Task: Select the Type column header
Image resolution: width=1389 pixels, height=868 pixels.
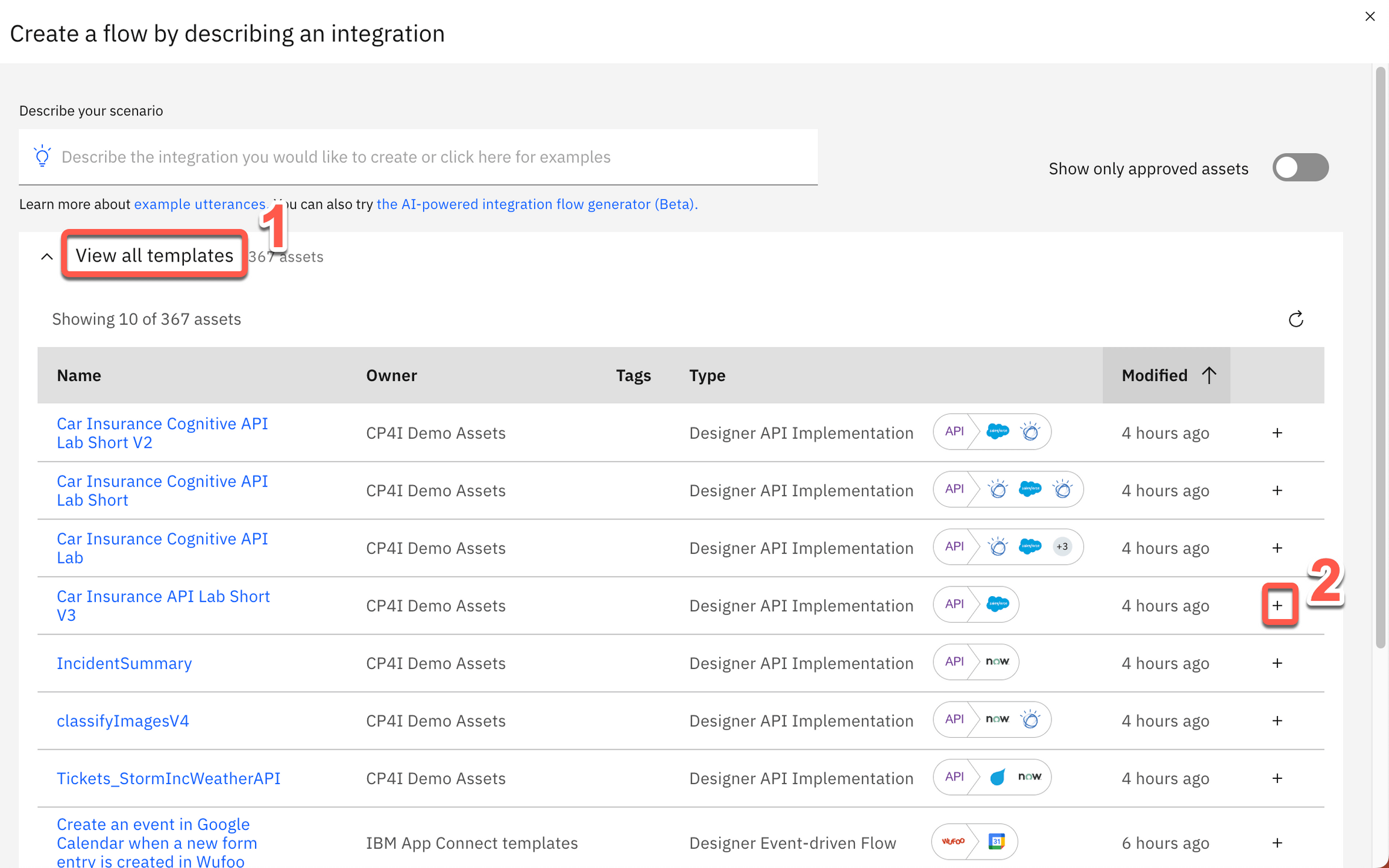Action: coord(707,375)
